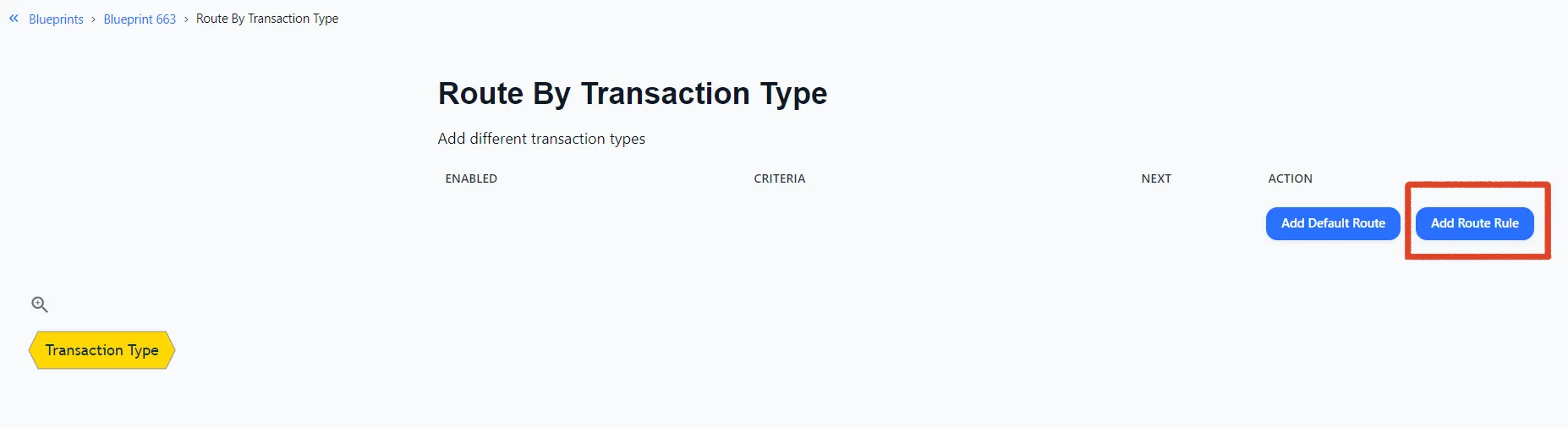Go to Blueprint 663 breadcrumb

(x=140, y=19)
